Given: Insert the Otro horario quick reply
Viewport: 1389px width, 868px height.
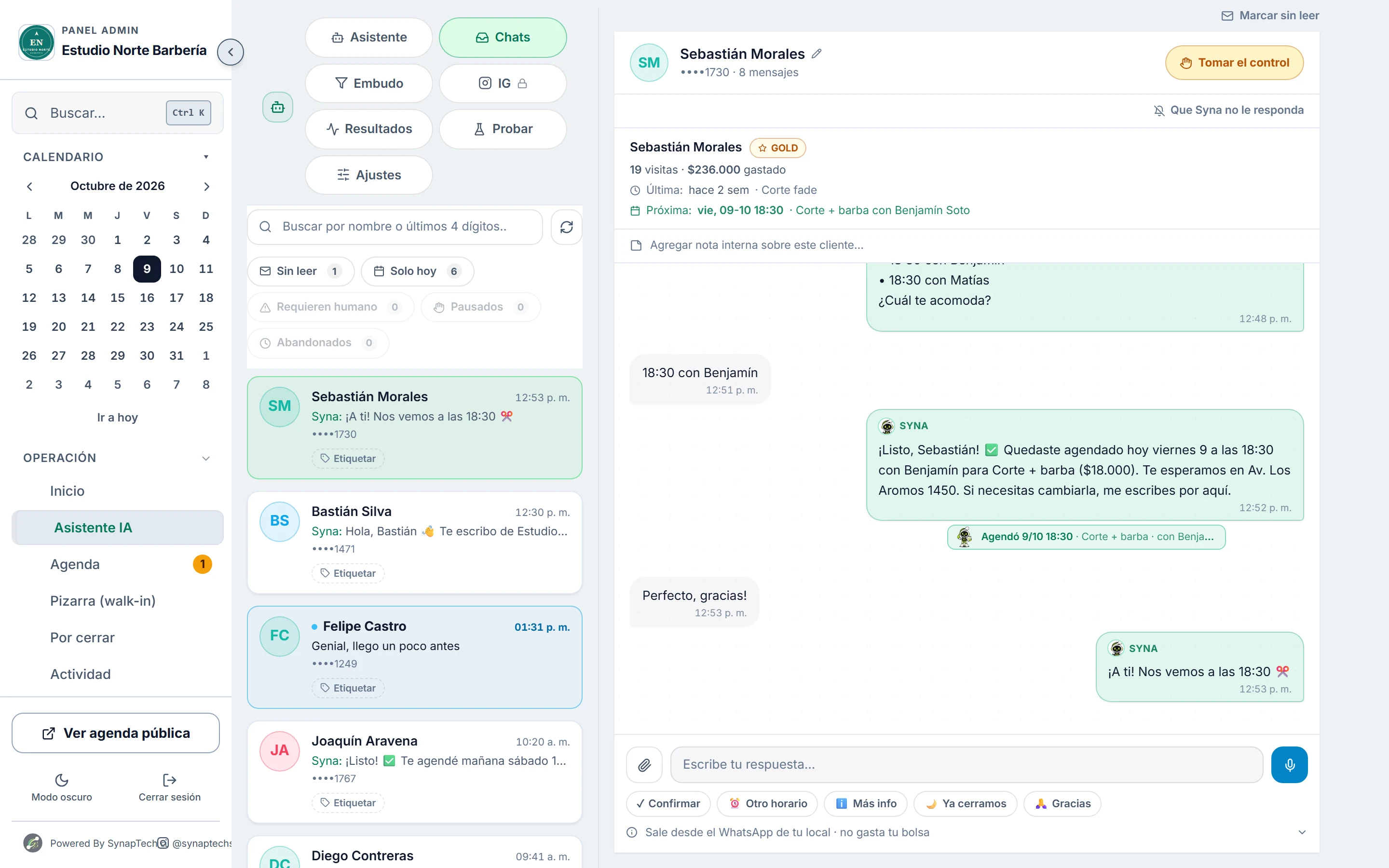Looking at the screenshot, I should [x=767, y=804].
